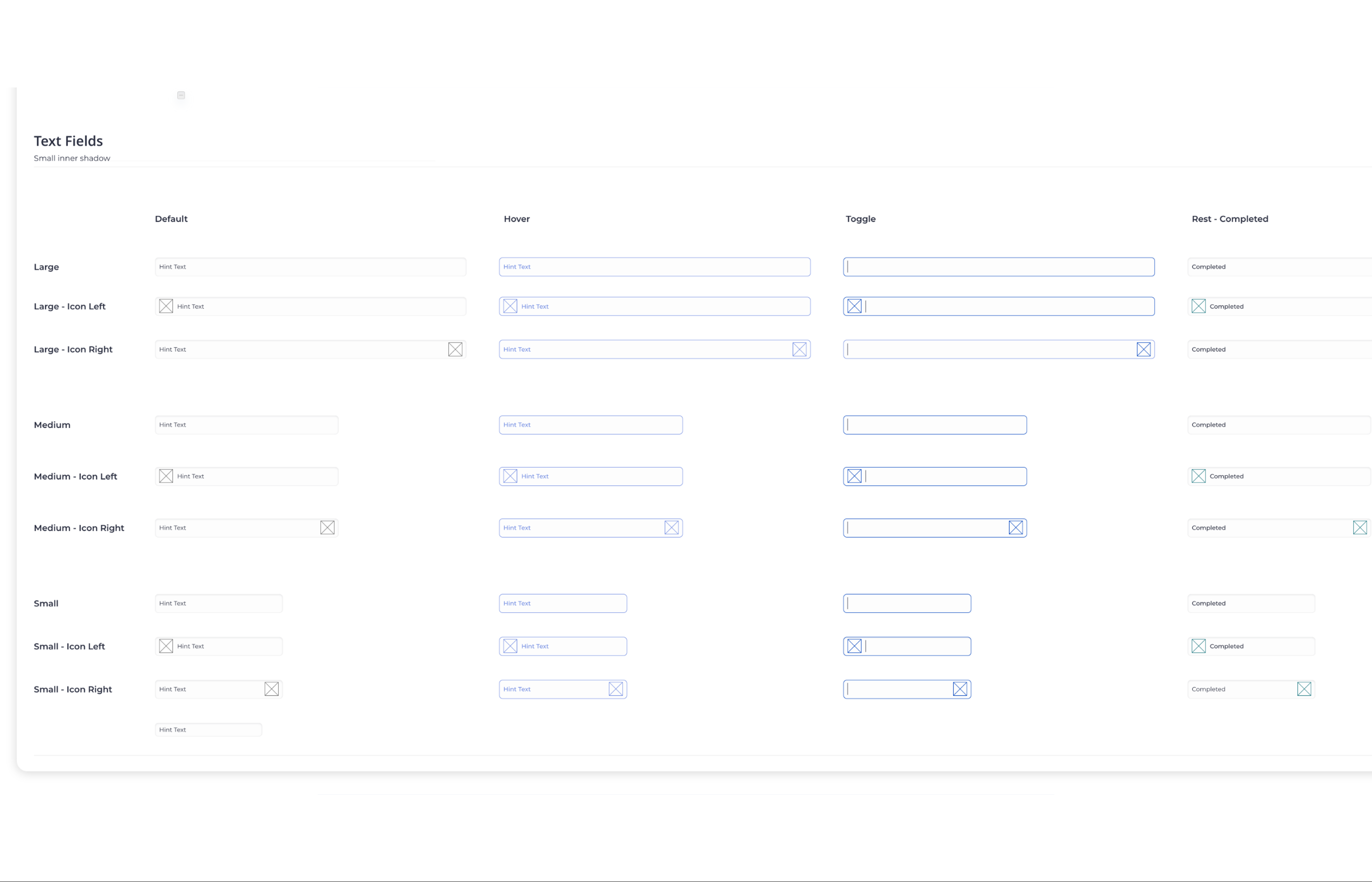This screenshot has width=1372, height=882.
Task: Click the Completed Large text field
Action: click(x=1280, y=267)
